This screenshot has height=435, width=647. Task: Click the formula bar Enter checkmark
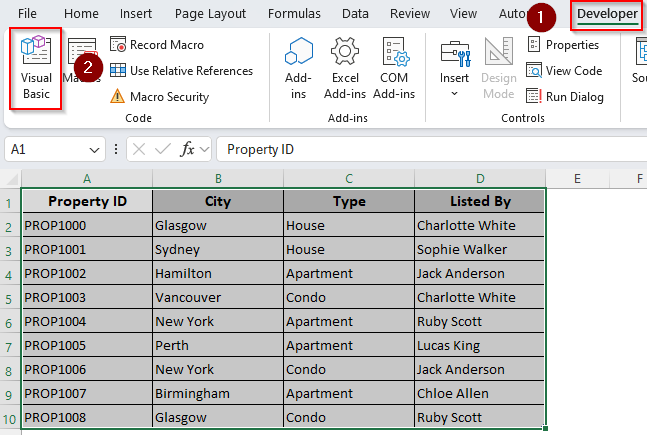tap(163, 149)
